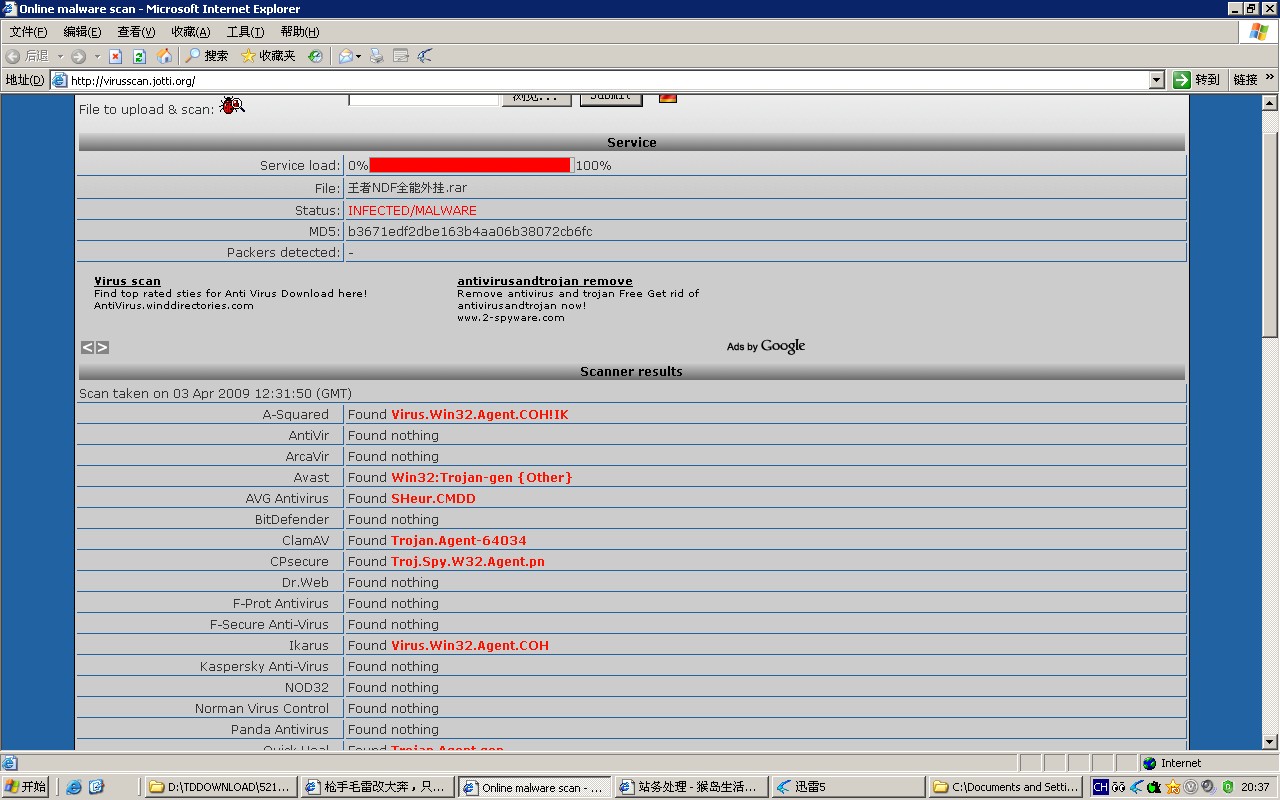The height and width of the screenshot is (800, 1280).
Task: Click the 'antivirusandtrojan remove' ad link
Action: [x=545, y=281]
